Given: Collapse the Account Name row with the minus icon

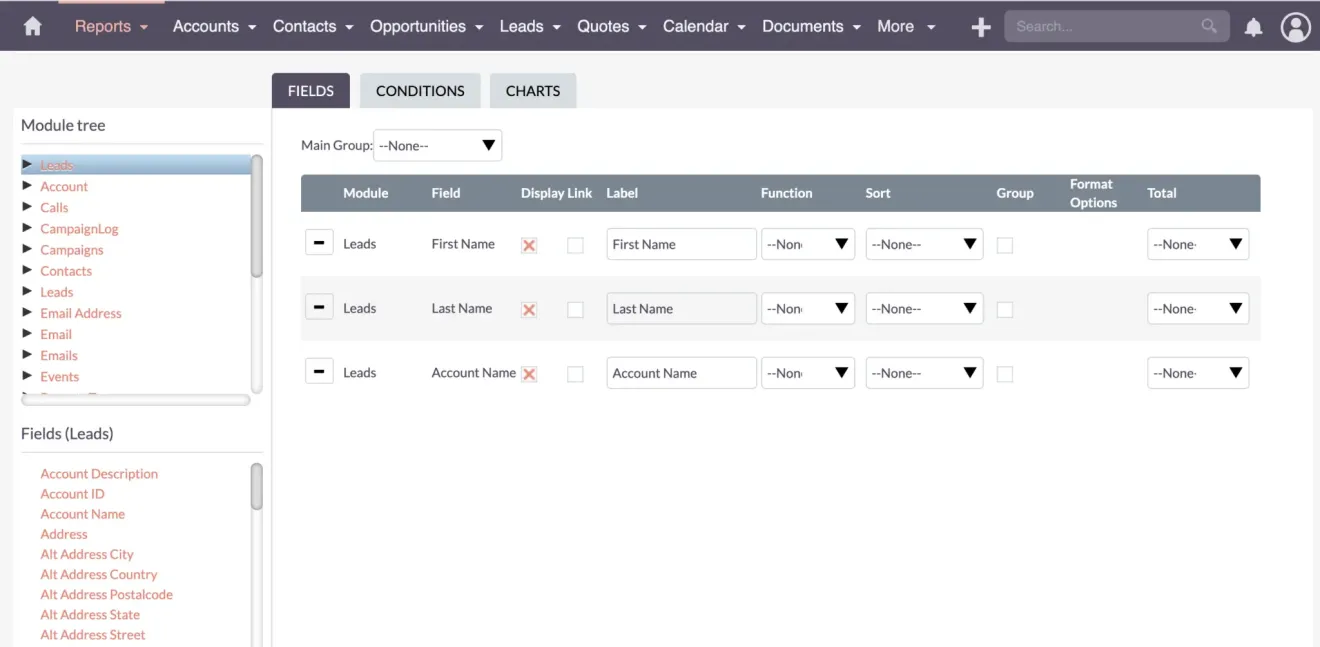Looking at the screenshot, I should 319,371.
